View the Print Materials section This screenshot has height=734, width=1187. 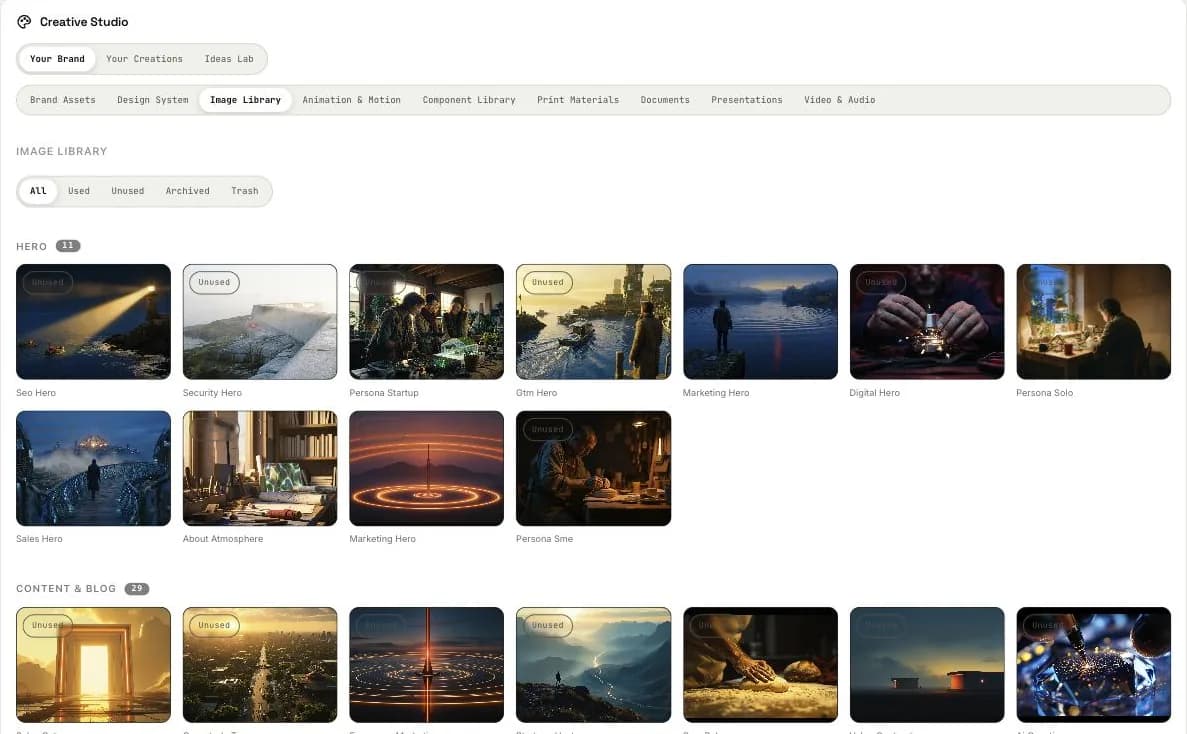click(578, 100)
